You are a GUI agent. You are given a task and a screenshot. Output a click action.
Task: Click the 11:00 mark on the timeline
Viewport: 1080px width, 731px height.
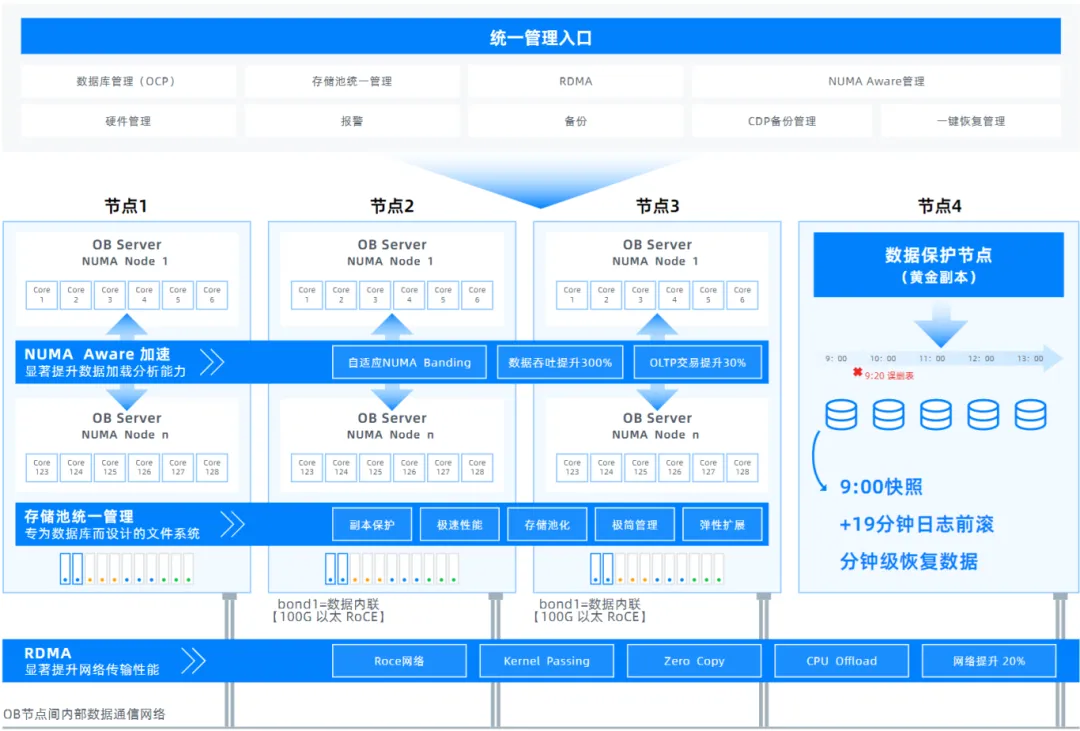pos(932,358)
